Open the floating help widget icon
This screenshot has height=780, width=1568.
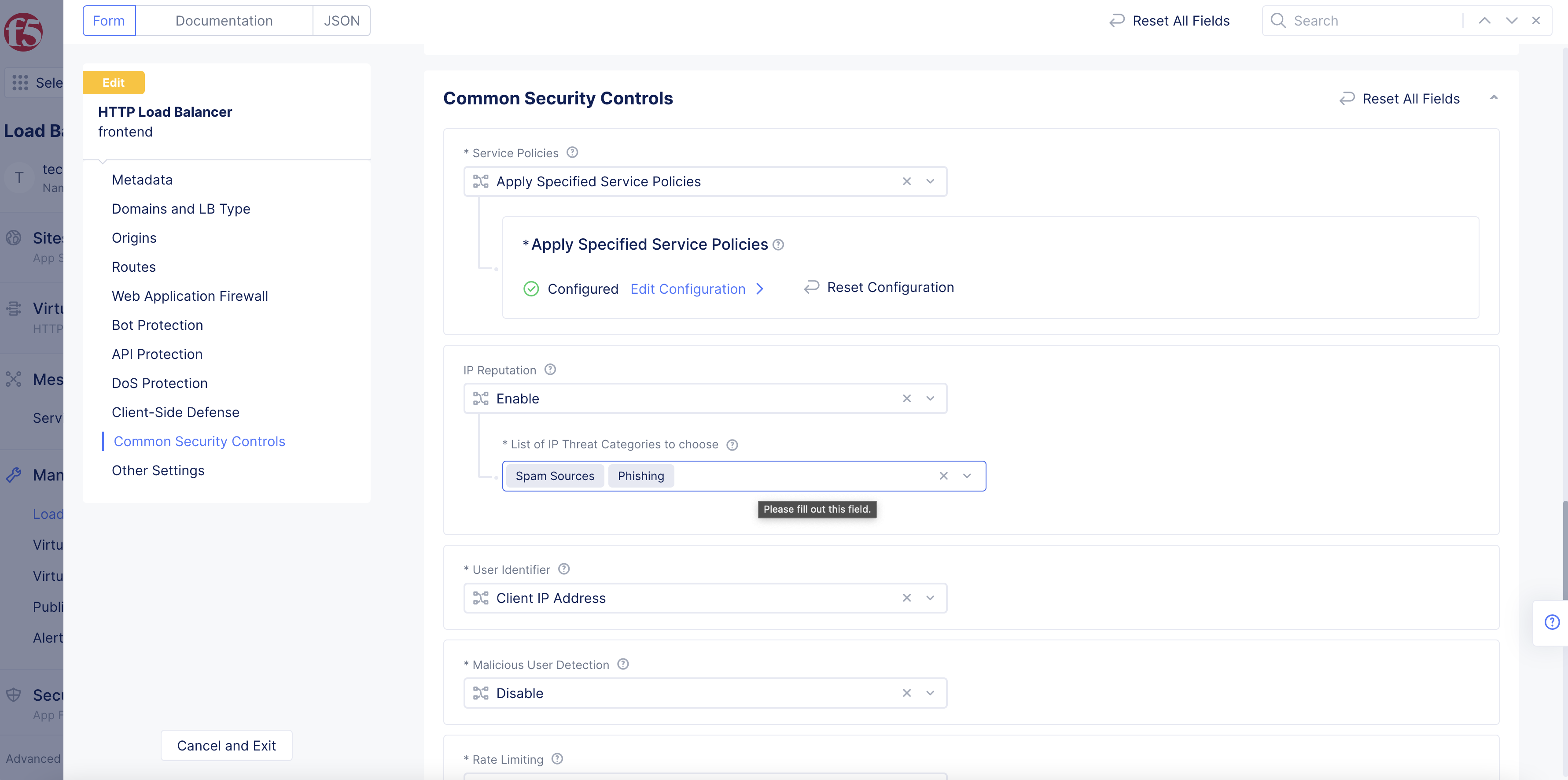pyautogui.click(x=1552, y=622)
